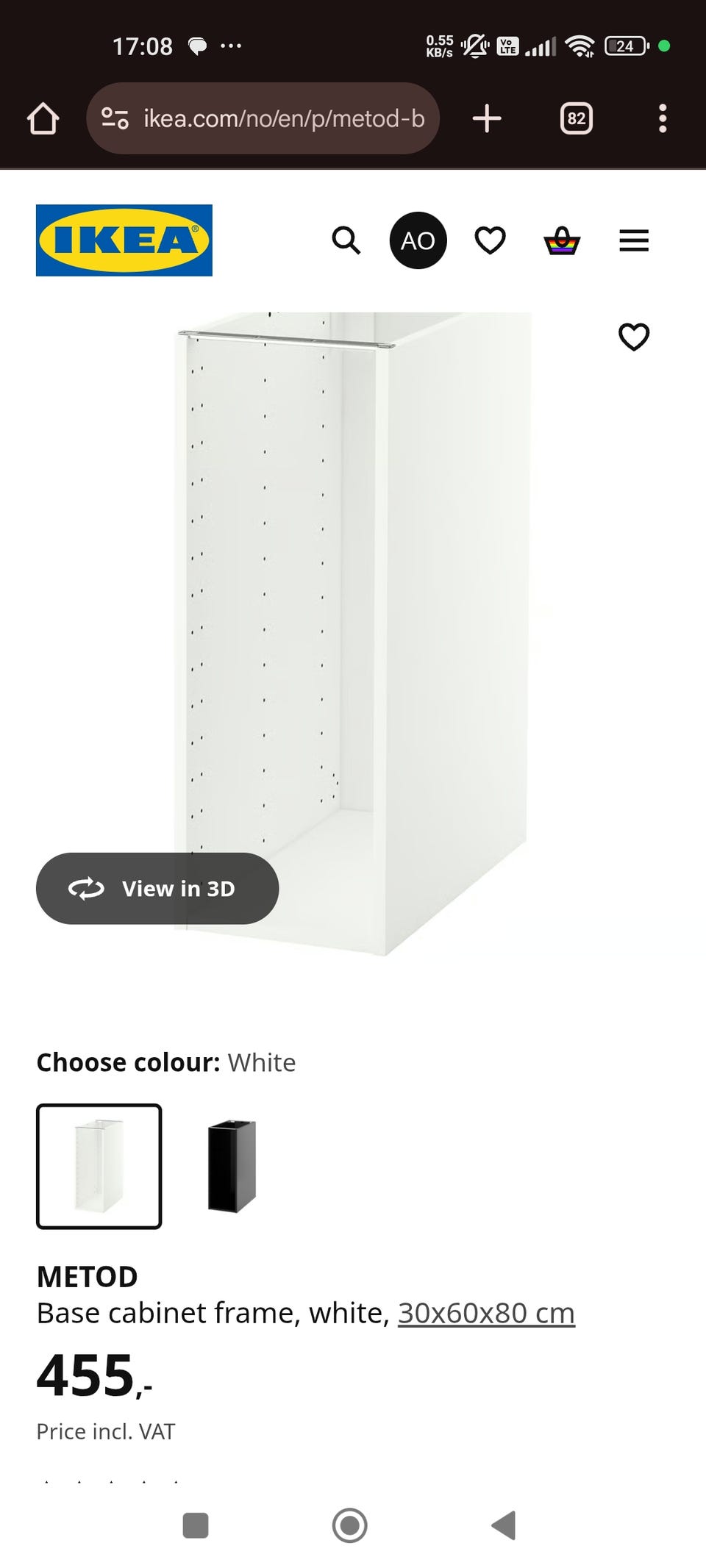706x1568 pixels.
Task: Click the View in 3D button
Action: 157,888
